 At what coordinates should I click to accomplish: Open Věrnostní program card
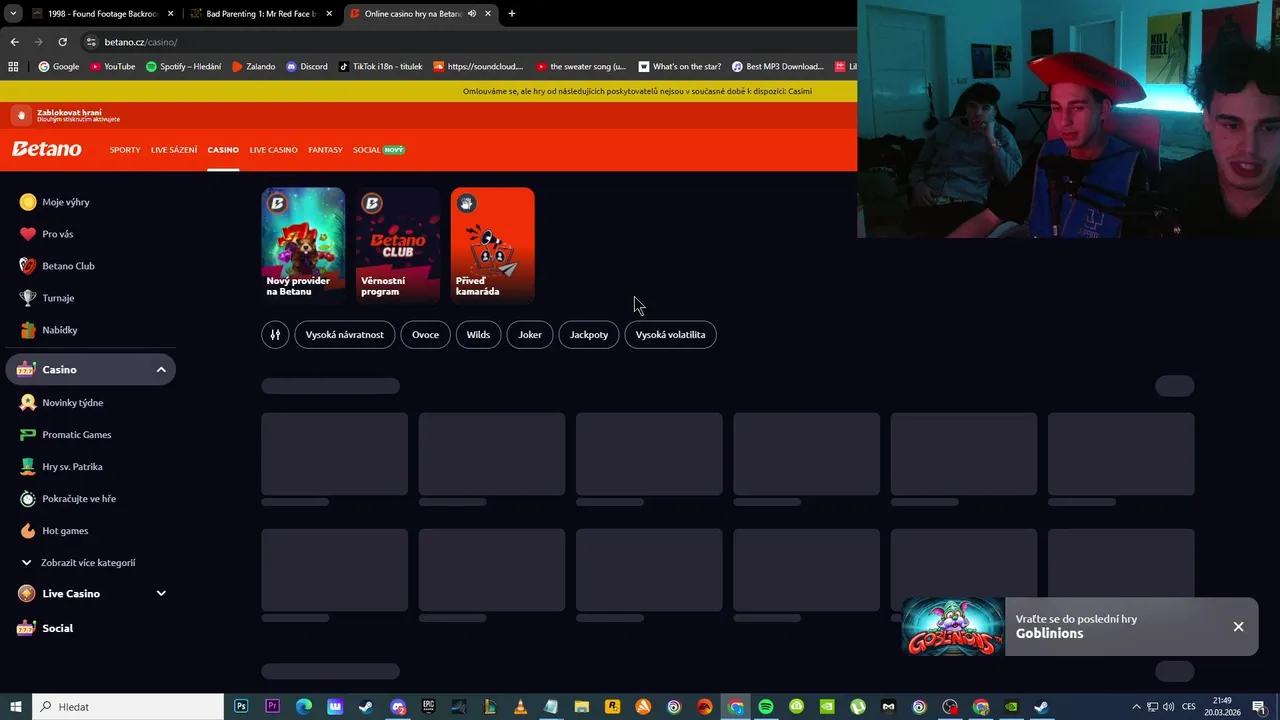[398, 245]
